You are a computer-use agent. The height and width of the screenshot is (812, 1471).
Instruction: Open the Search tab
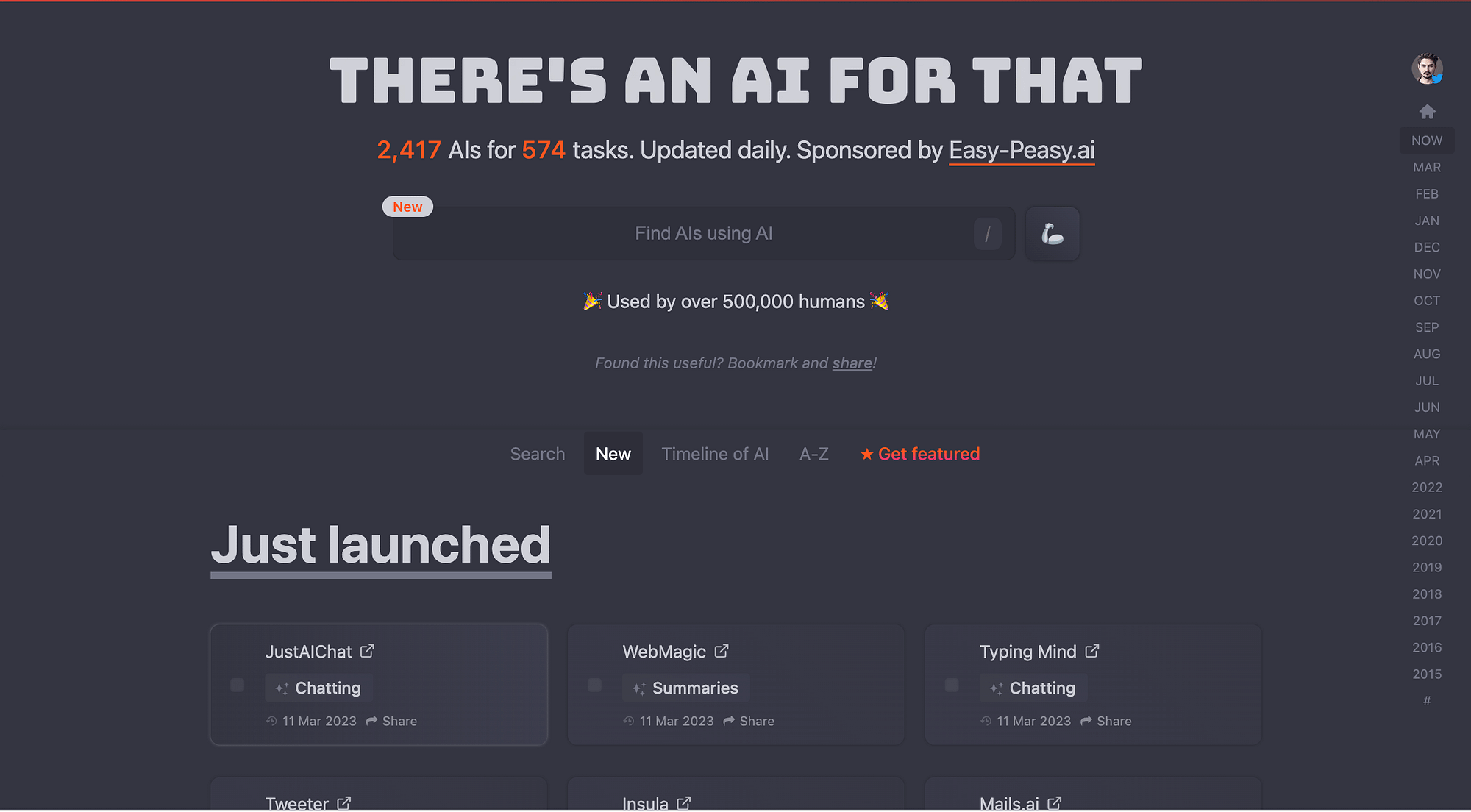click(538, 454)
